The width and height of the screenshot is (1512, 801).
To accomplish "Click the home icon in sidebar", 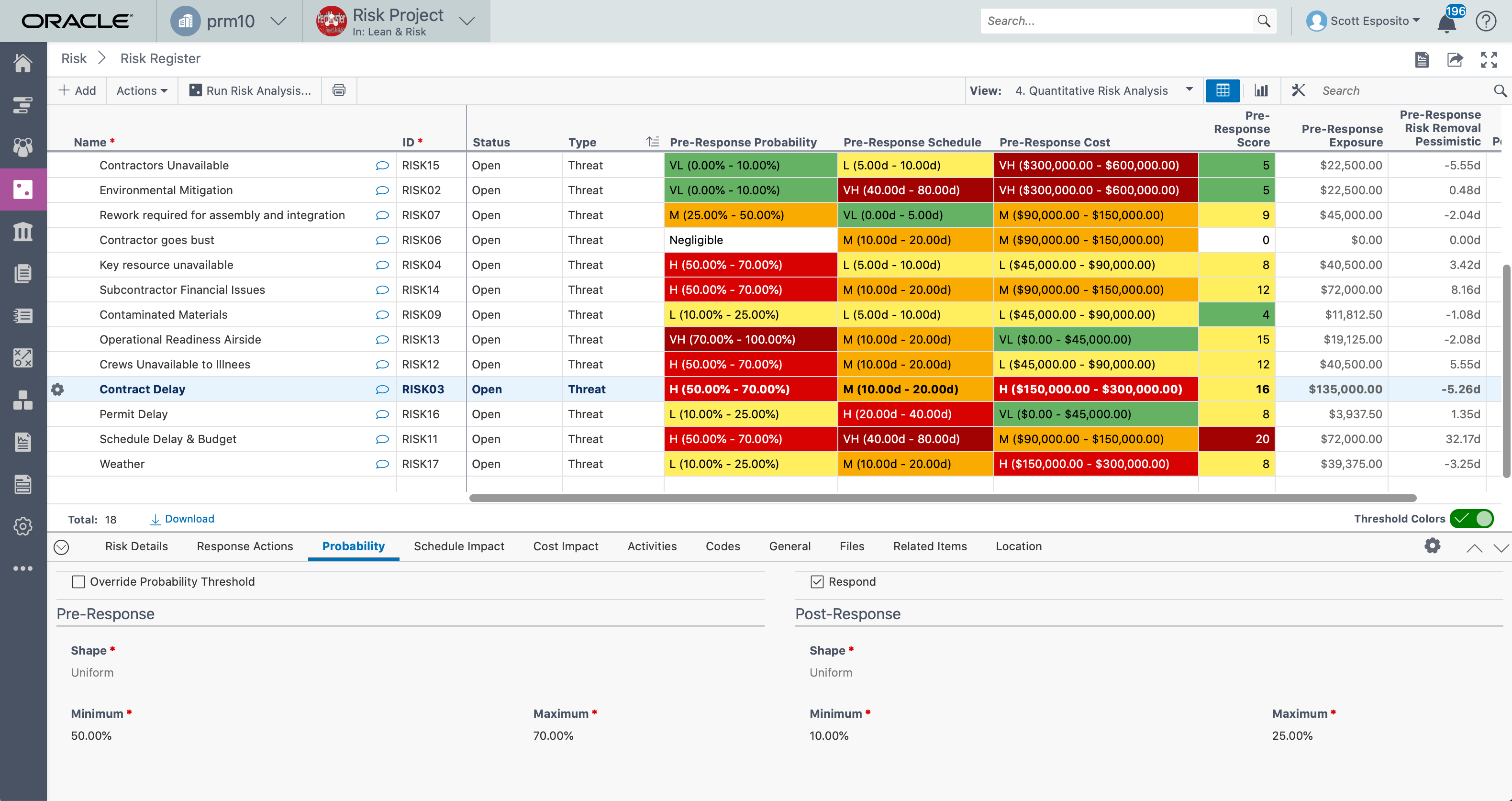I will click(23, 63).
